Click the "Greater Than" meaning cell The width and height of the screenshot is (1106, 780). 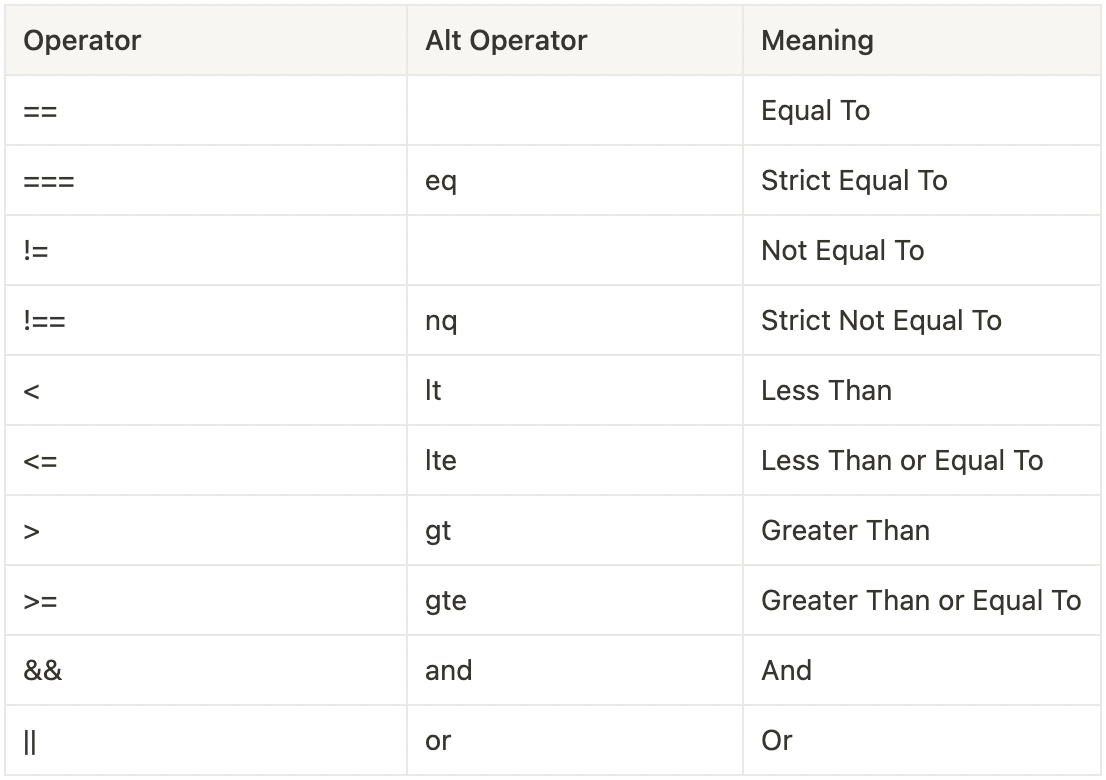pyautogui.click(x=845, y=531)
